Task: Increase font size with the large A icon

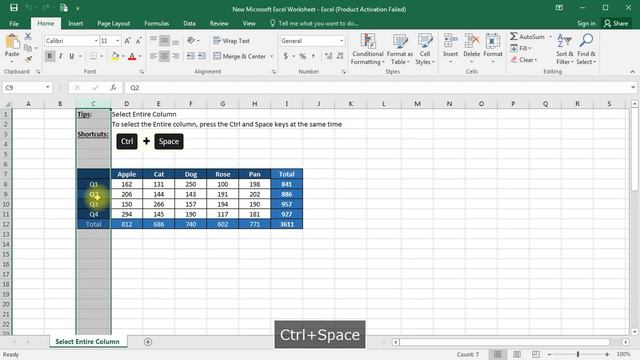Action: (127, 41)
